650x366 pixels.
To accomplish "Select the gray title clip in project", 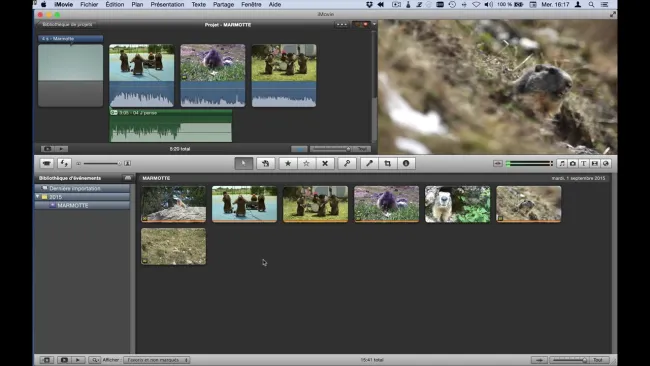I will 70,75.
